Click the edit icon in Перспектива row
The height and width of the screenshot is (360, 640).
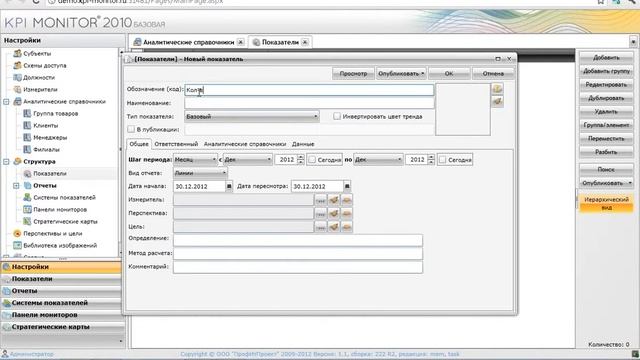334,213
